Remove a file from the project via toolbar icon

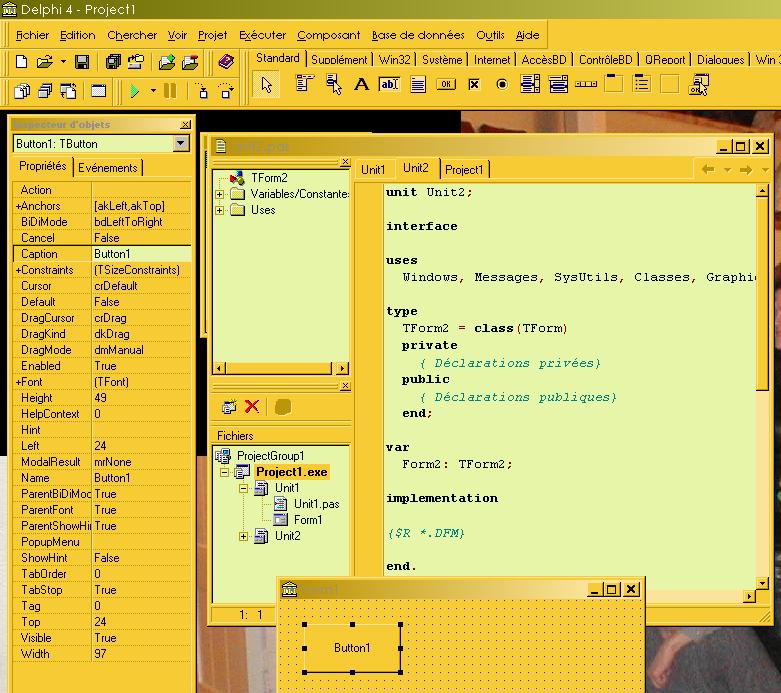tap(190, 62)
